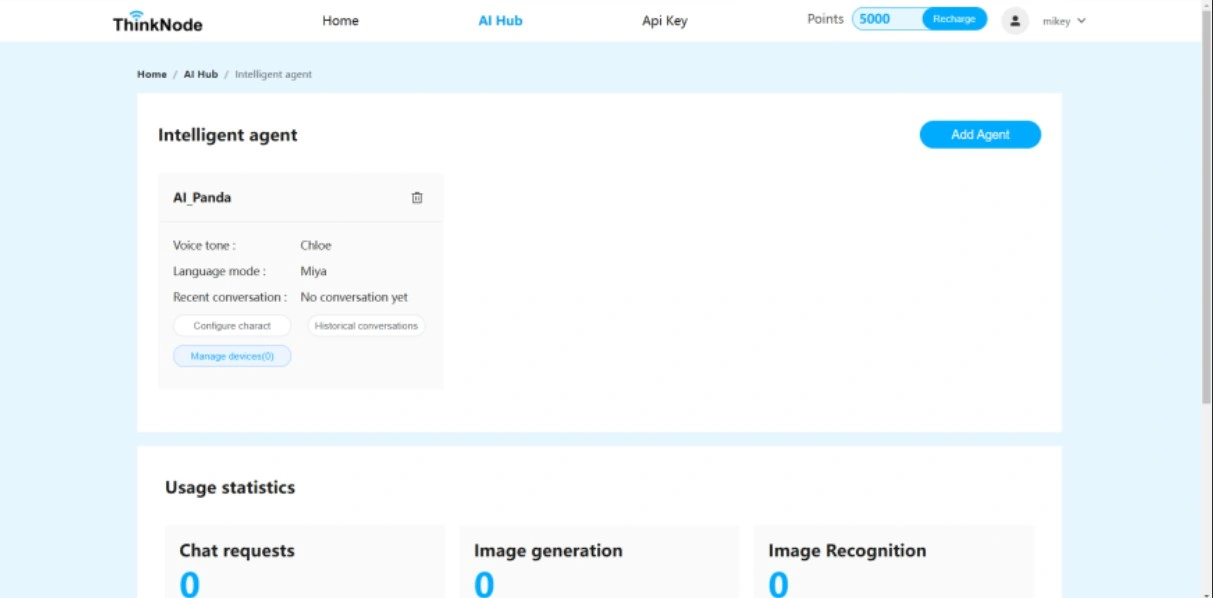Click the page vertical scrollbar
The image size is (1213, 598).
click(1206, 200)
